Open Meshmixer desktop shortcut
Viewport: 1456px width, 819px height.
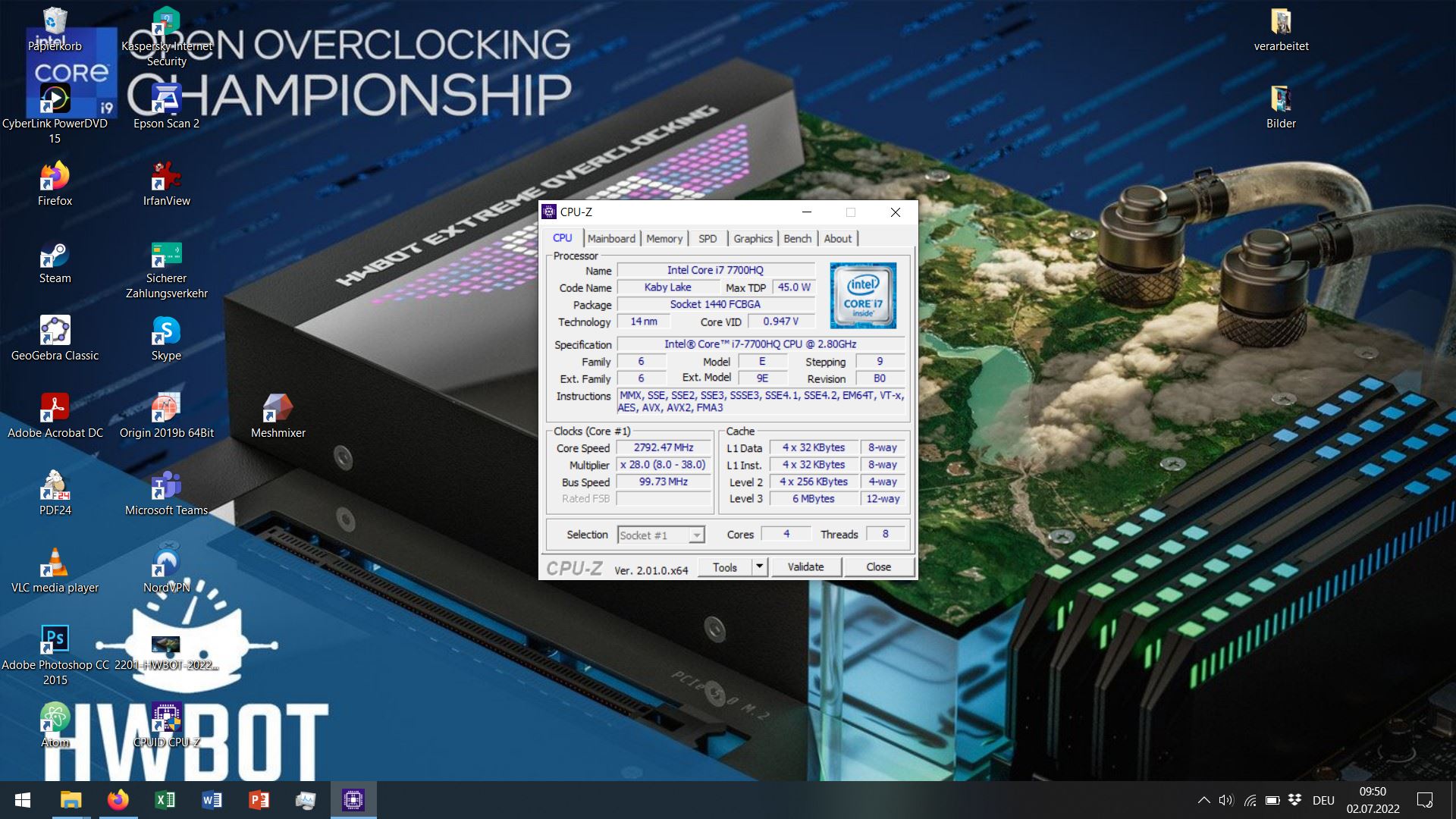(278, 416)
